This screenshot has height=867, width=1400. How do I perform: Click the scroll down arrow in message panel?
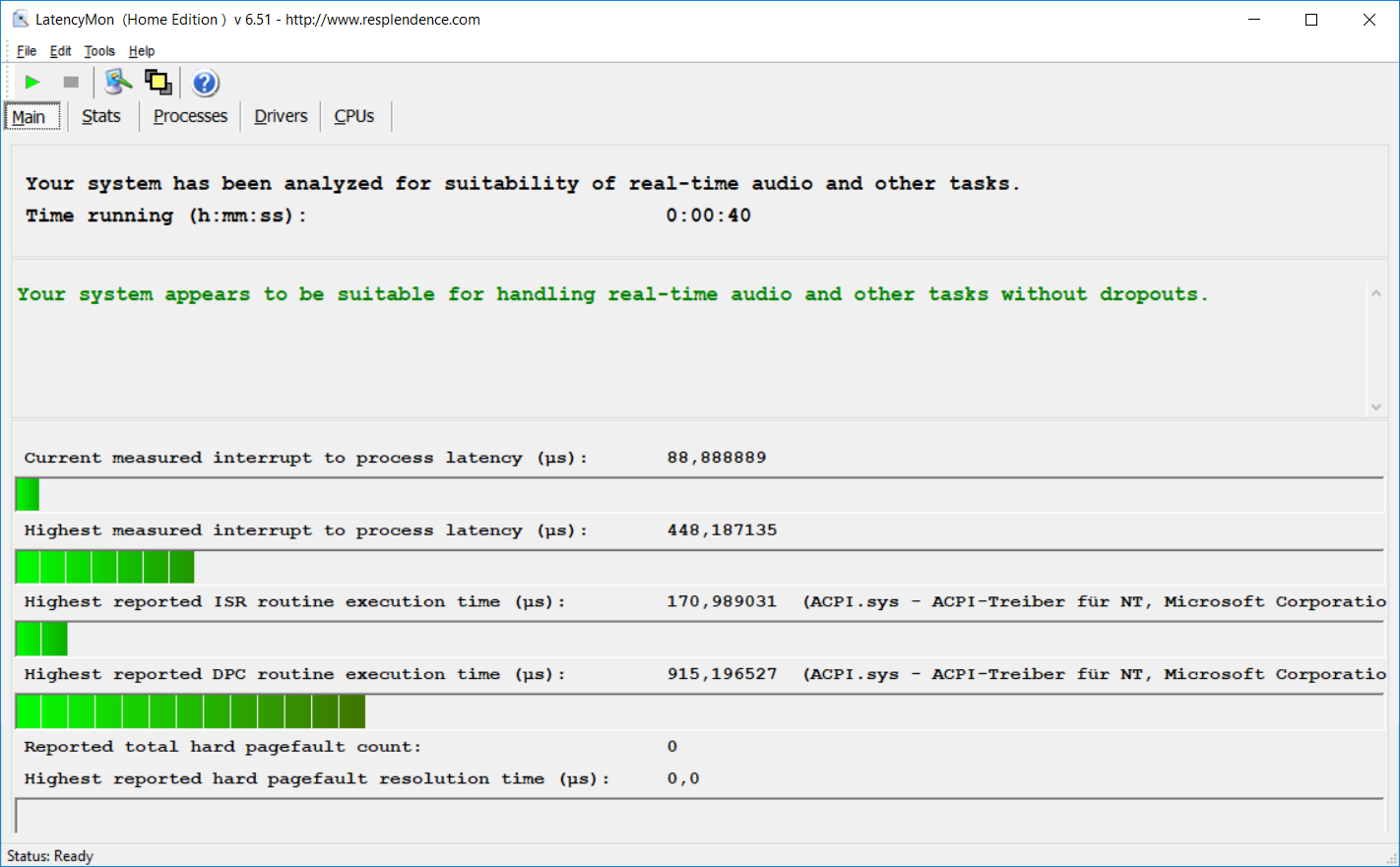click(1375, 406)
